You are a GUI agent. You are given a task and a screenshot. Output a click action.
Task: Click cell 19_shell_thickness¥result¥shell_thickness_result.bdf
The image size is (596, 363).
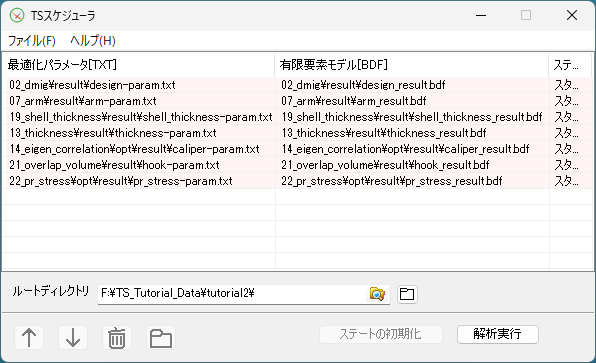tap(412, 117)
